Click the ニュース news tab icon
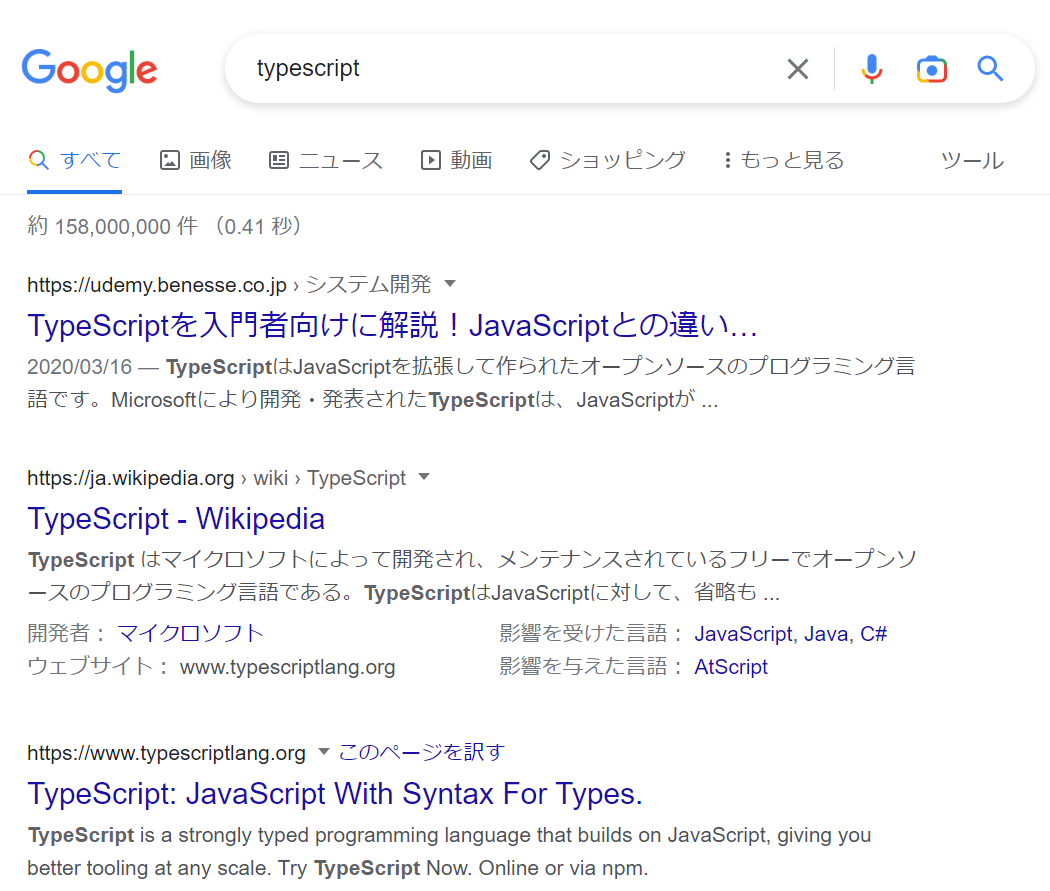Screen dimensions: 1050x891 (x=278, y=160)
